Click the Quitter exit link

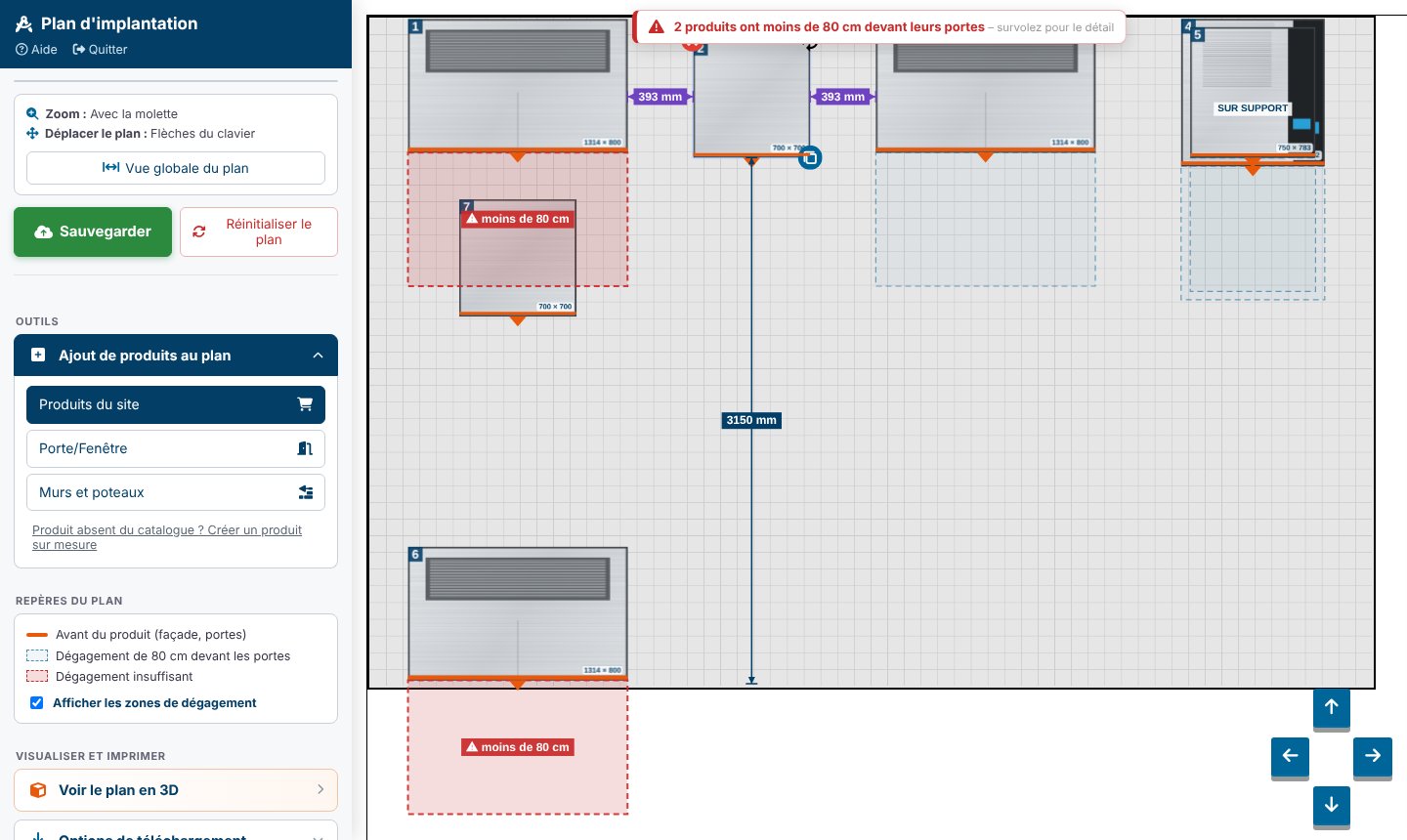[100, 50]
